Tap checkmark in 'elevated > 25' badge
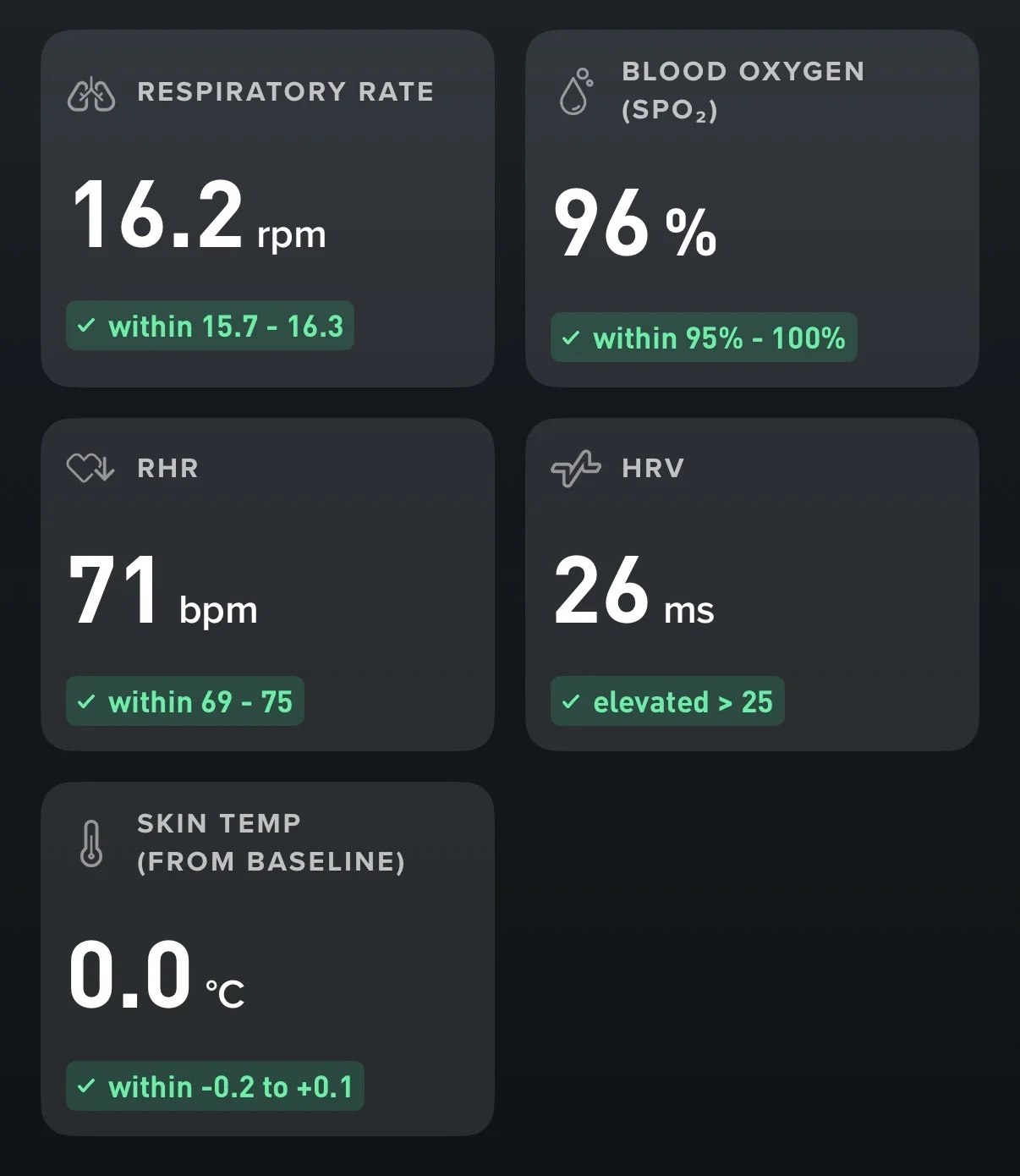Screen dimensions: 1020x1176 [571, 701]
